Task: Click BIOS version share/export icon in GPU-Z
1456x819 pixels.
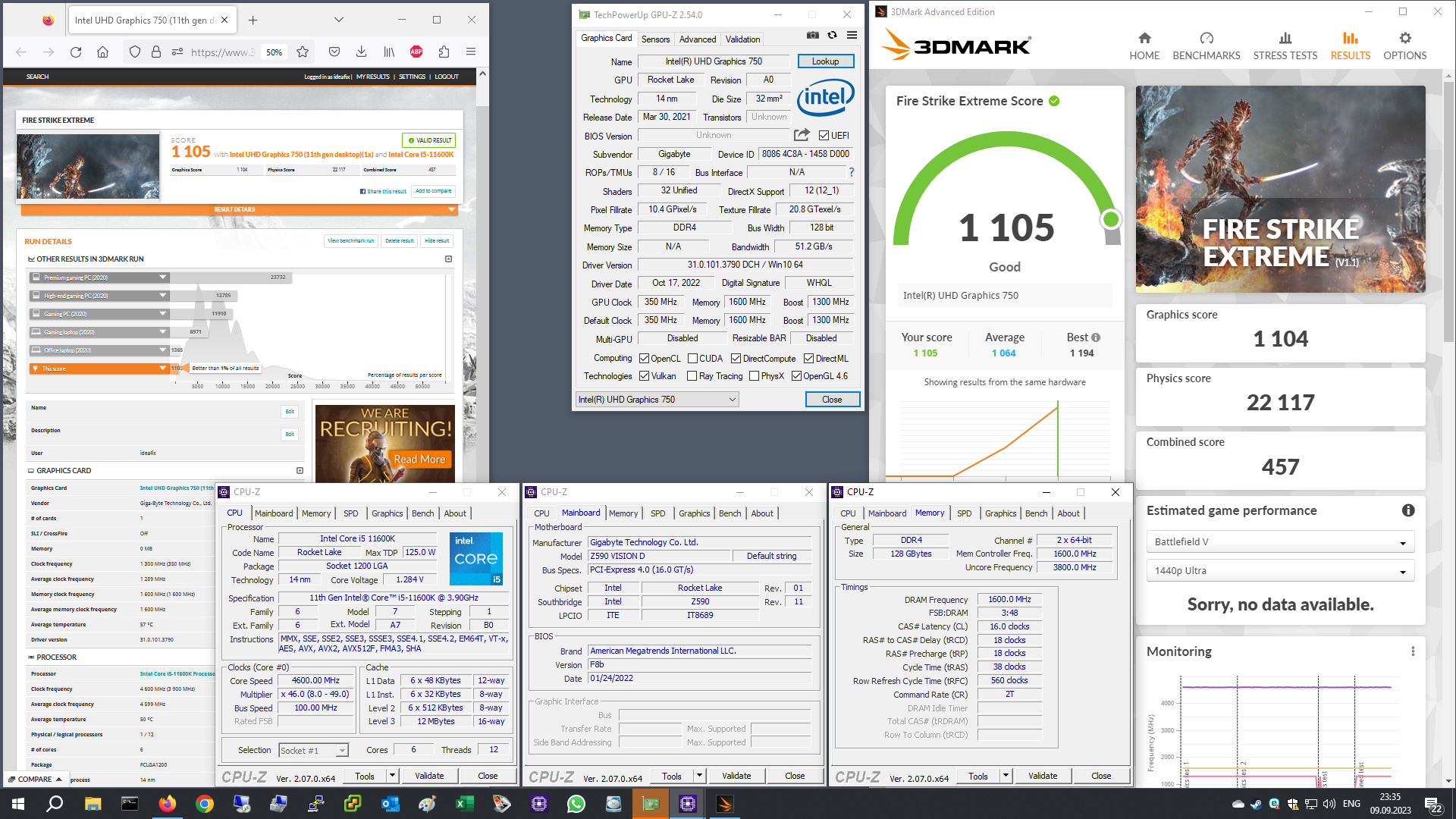Action: (x=802, y=134)
